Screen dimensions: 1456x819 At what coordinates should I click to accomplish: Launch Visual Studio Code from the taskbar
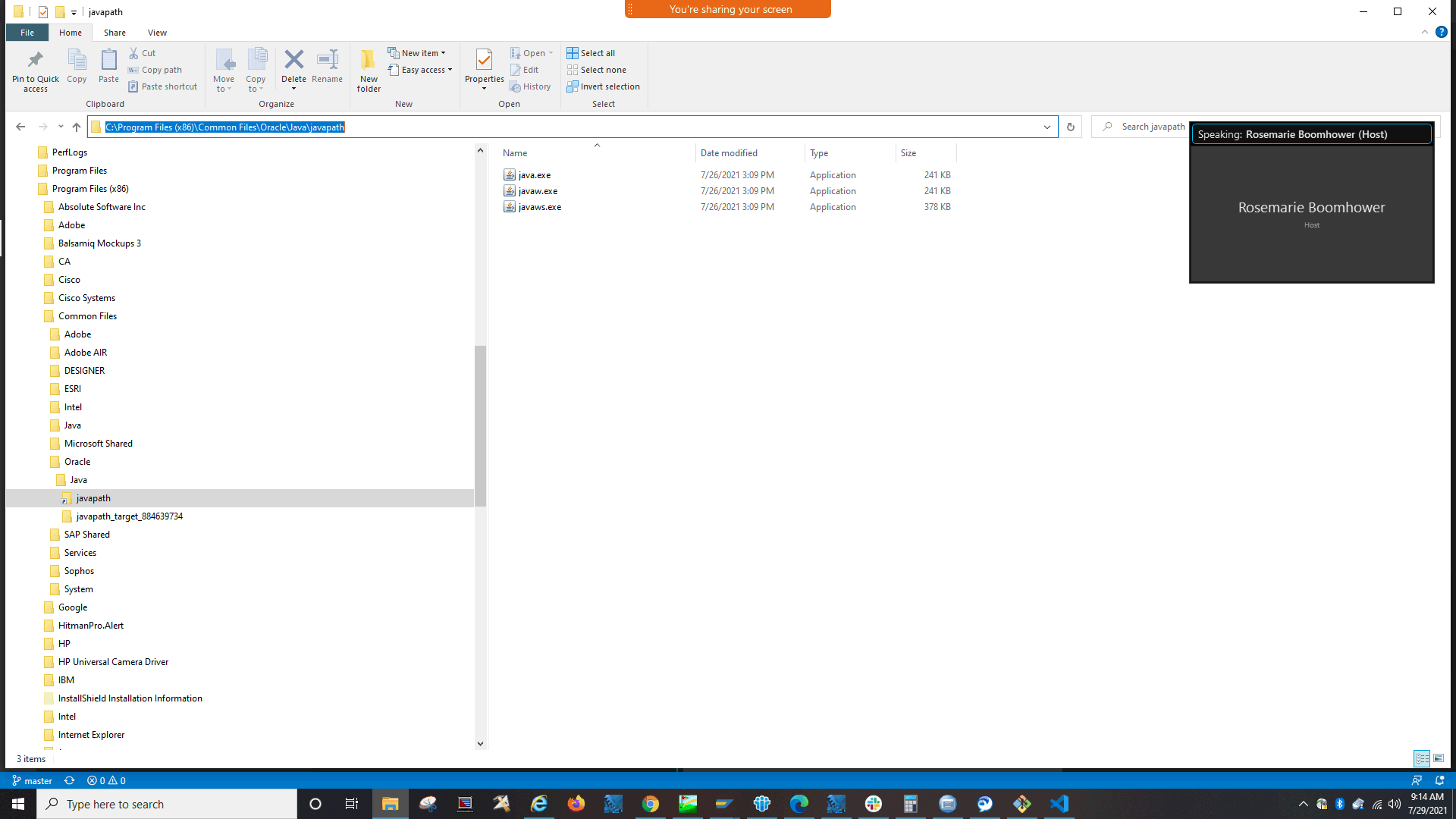pyautogui.click(x=1059, y=803)
